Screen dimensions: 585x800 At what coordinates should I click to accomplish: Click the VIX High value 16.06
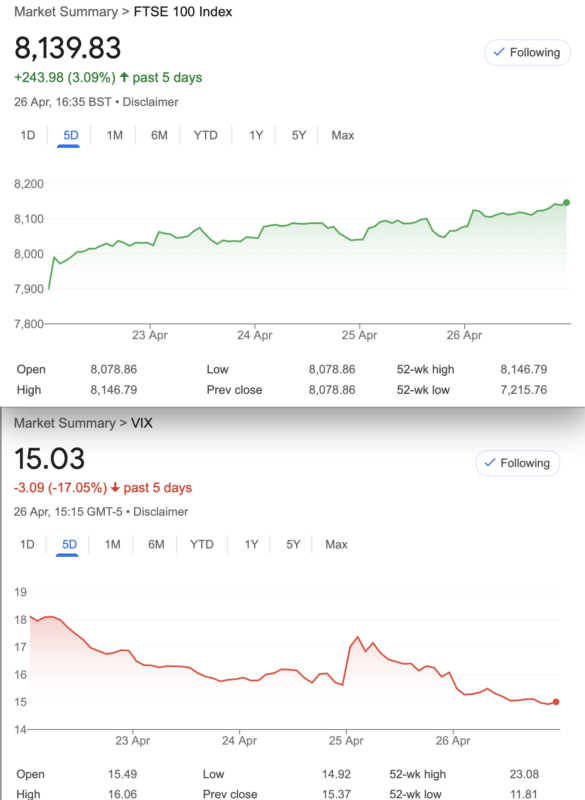tap(122, 794)
